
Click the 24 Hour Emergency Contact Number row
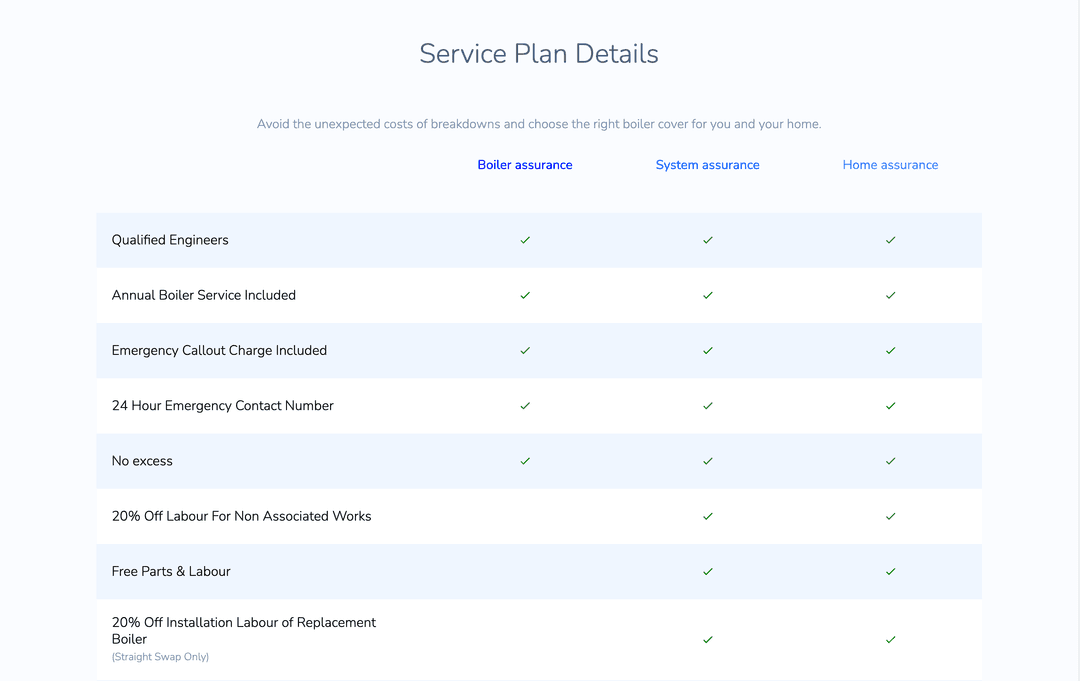(223, 406)
